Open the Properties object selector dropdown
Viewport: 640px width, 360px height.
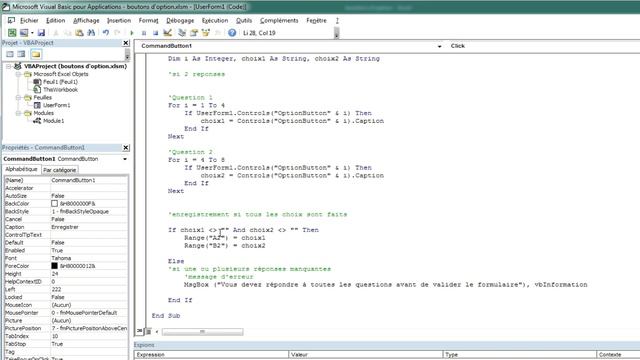click(x=125, y=159)
